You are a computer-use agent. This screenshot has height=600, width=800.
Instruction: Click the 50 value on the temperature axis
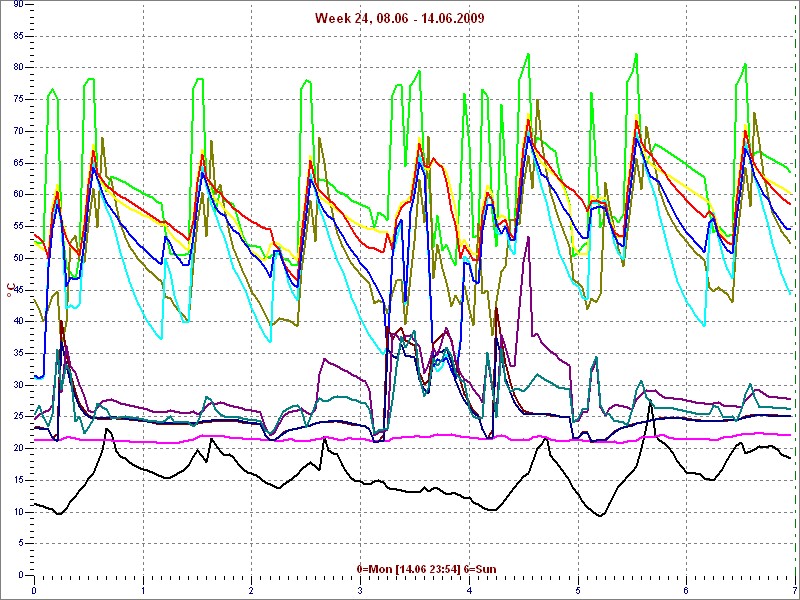pyautogui.click(x=18, y=258)
